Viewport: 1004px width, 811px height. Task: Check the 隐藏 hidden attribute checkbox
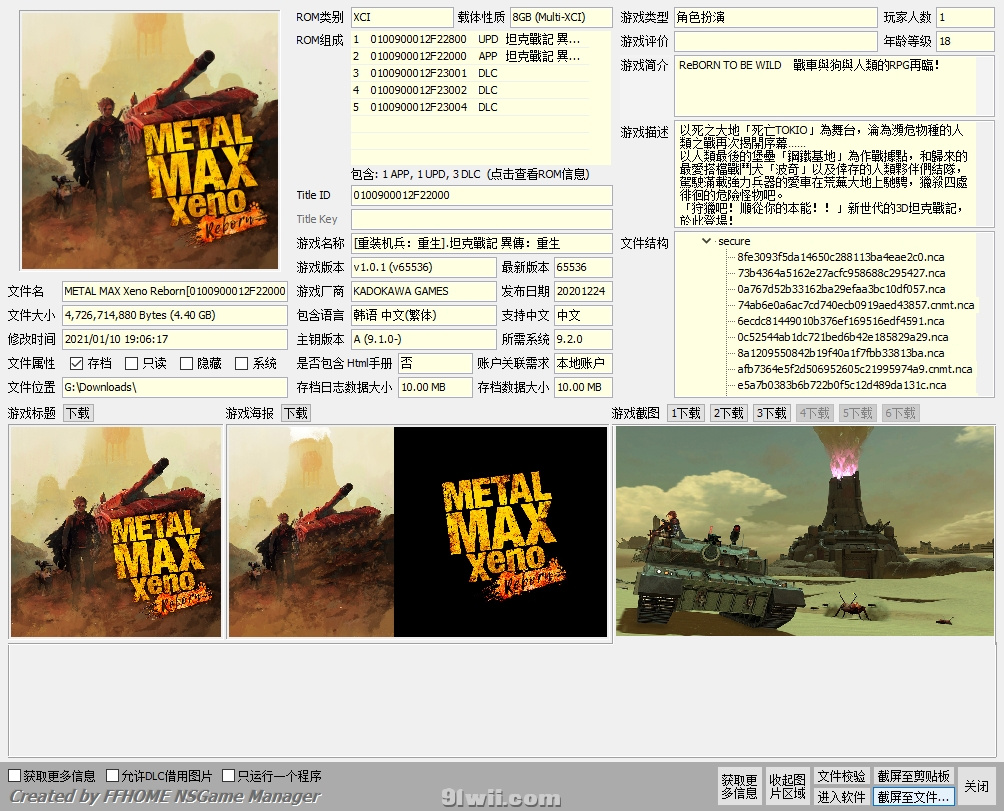pos(186,364)
